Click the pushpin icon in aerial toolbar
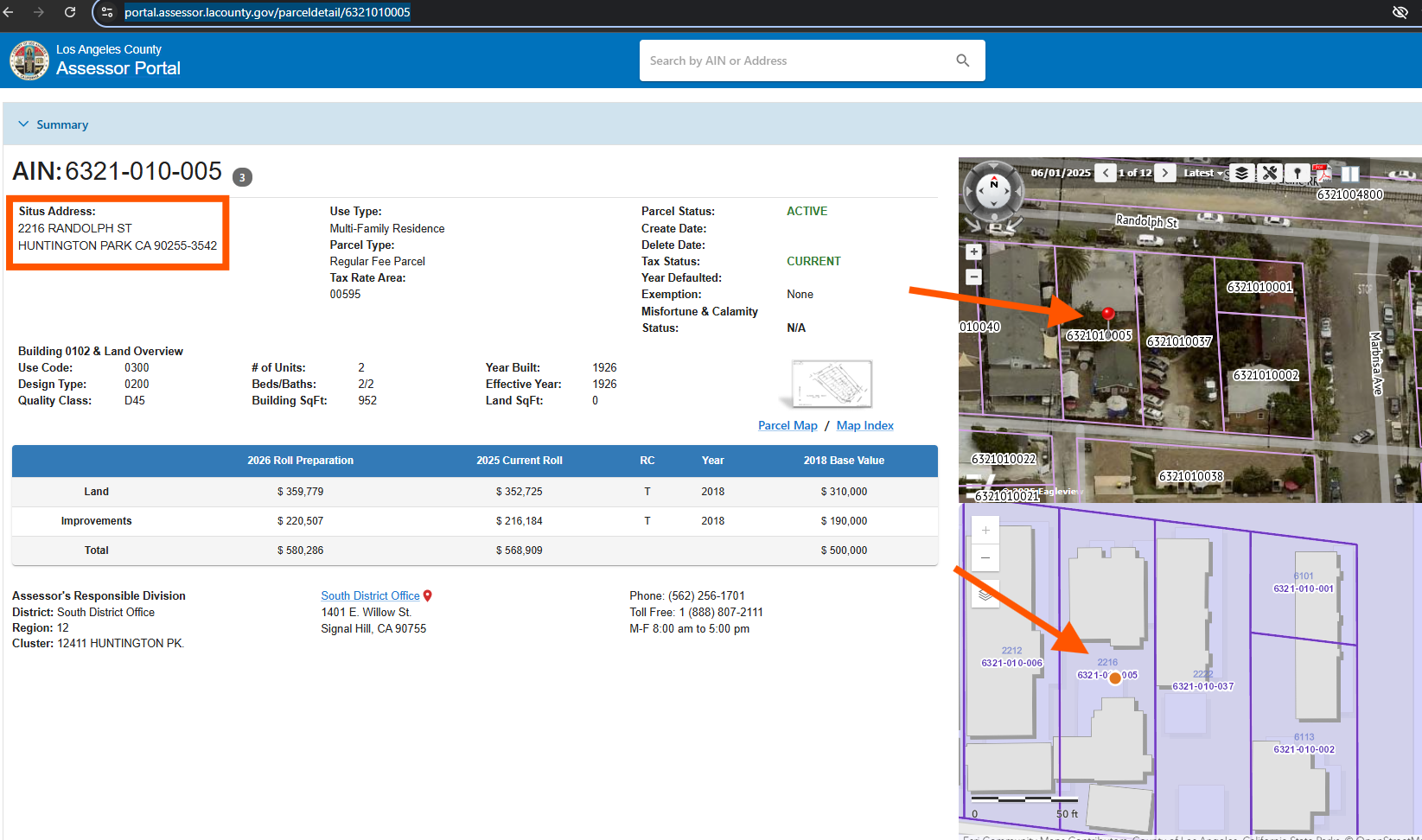This screenshot has height=840, width=1422. tap(1297, 173)
